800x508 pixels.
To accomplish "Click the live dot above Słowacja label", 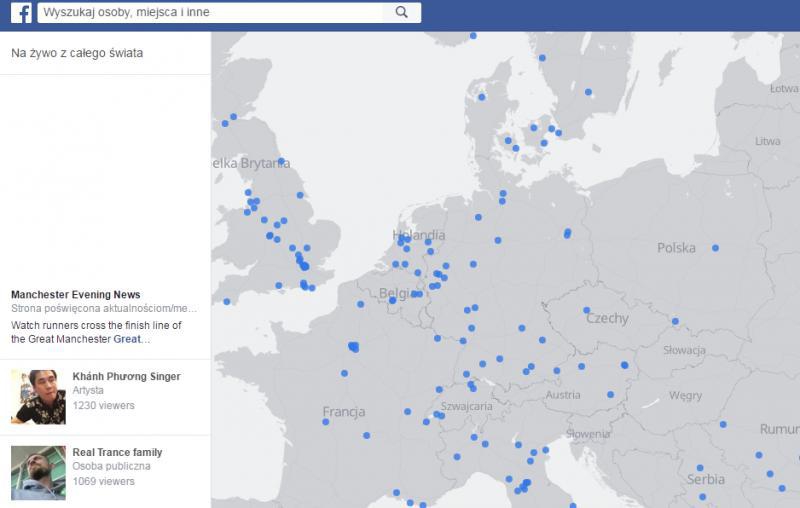I will tap(675, 322).
